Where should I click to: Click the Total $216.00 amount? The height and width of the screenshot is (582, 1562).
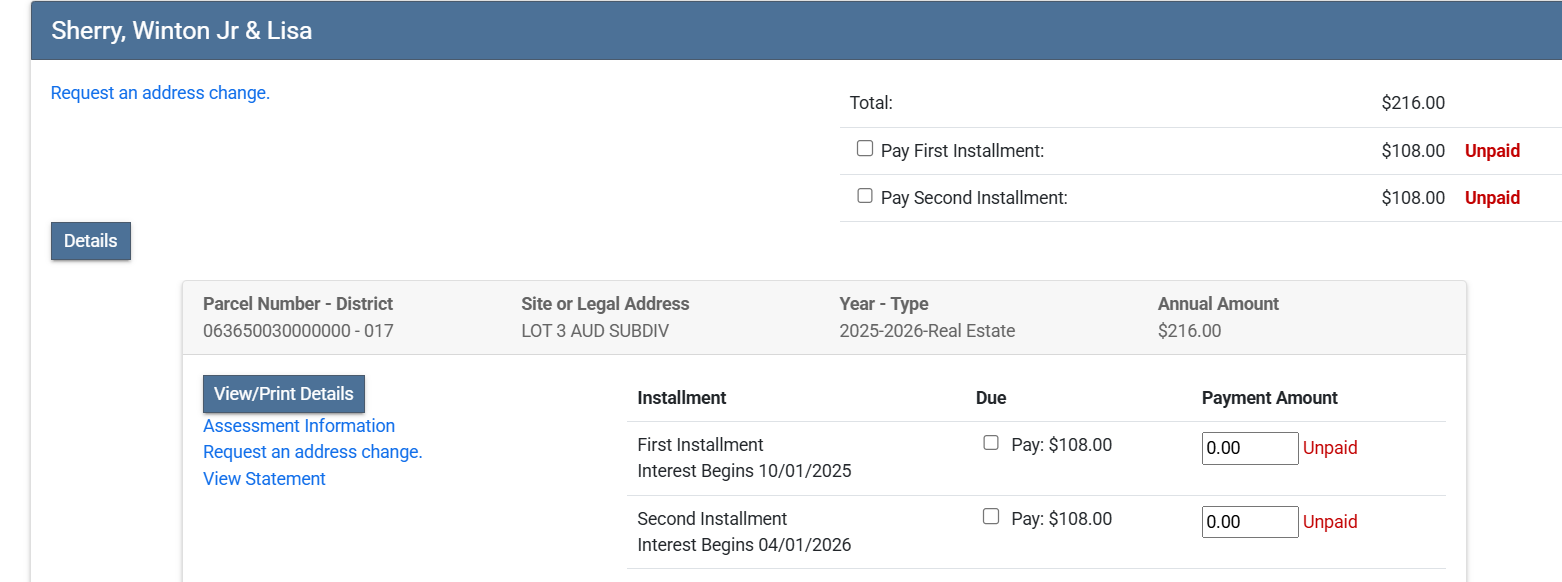coord(1412,103)
